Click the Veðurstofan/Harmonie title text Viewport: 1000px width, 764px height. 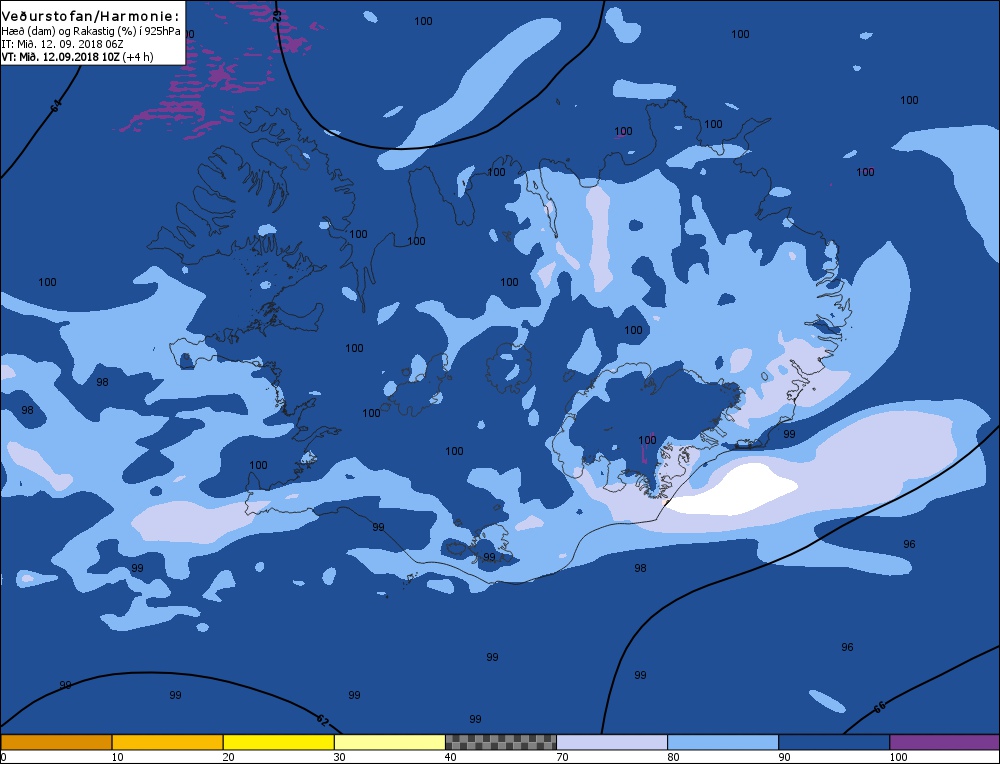tap(91, 16)
